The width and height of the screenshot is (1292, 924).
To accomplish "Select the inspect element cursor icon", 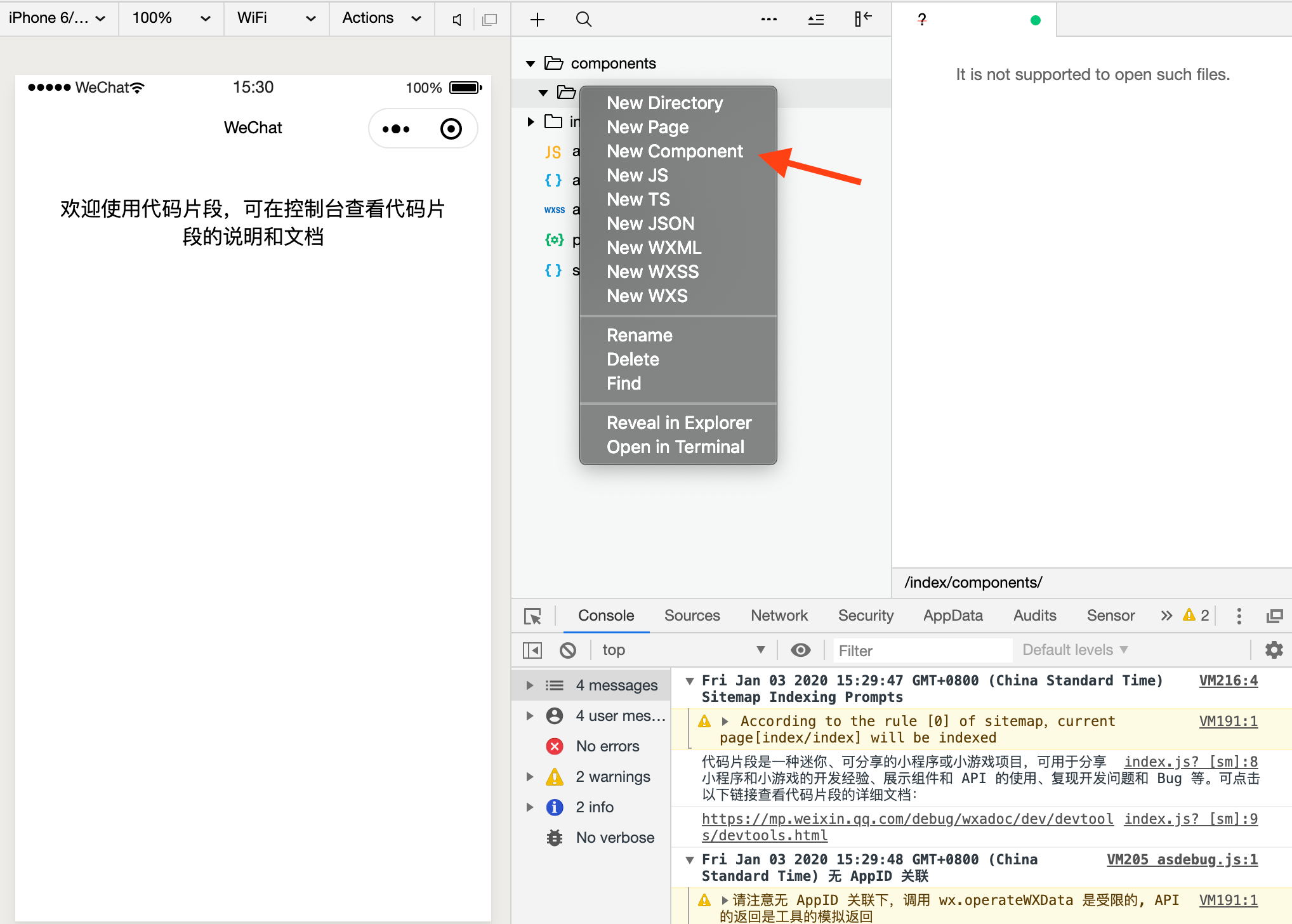I will coord(533,616).
